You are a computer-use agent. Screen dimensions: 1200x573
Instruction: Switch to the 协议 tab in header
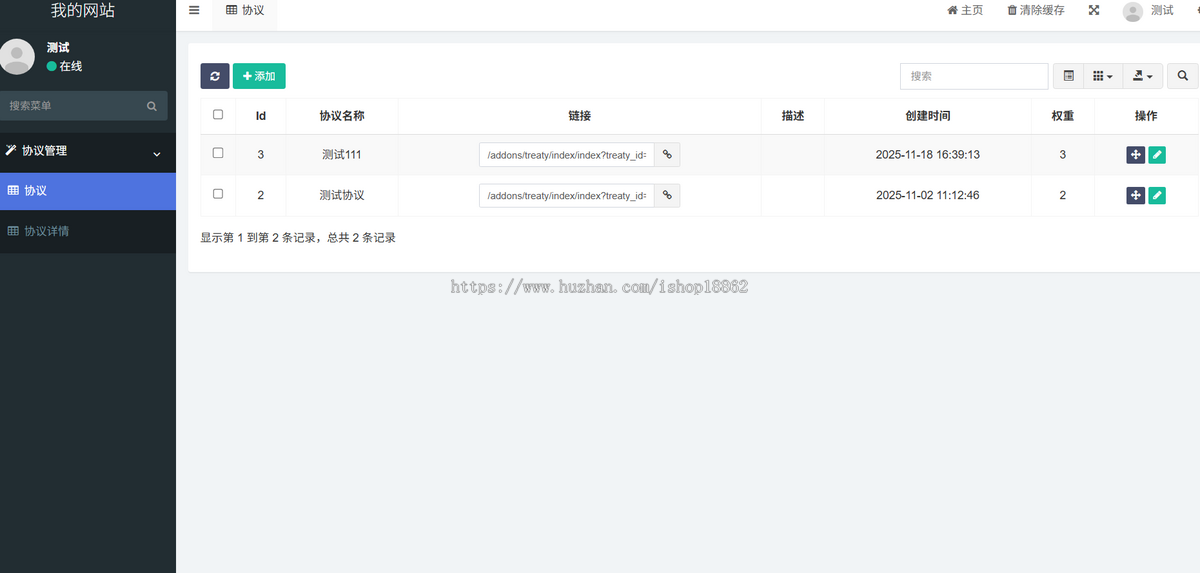[x=245, y=10]
